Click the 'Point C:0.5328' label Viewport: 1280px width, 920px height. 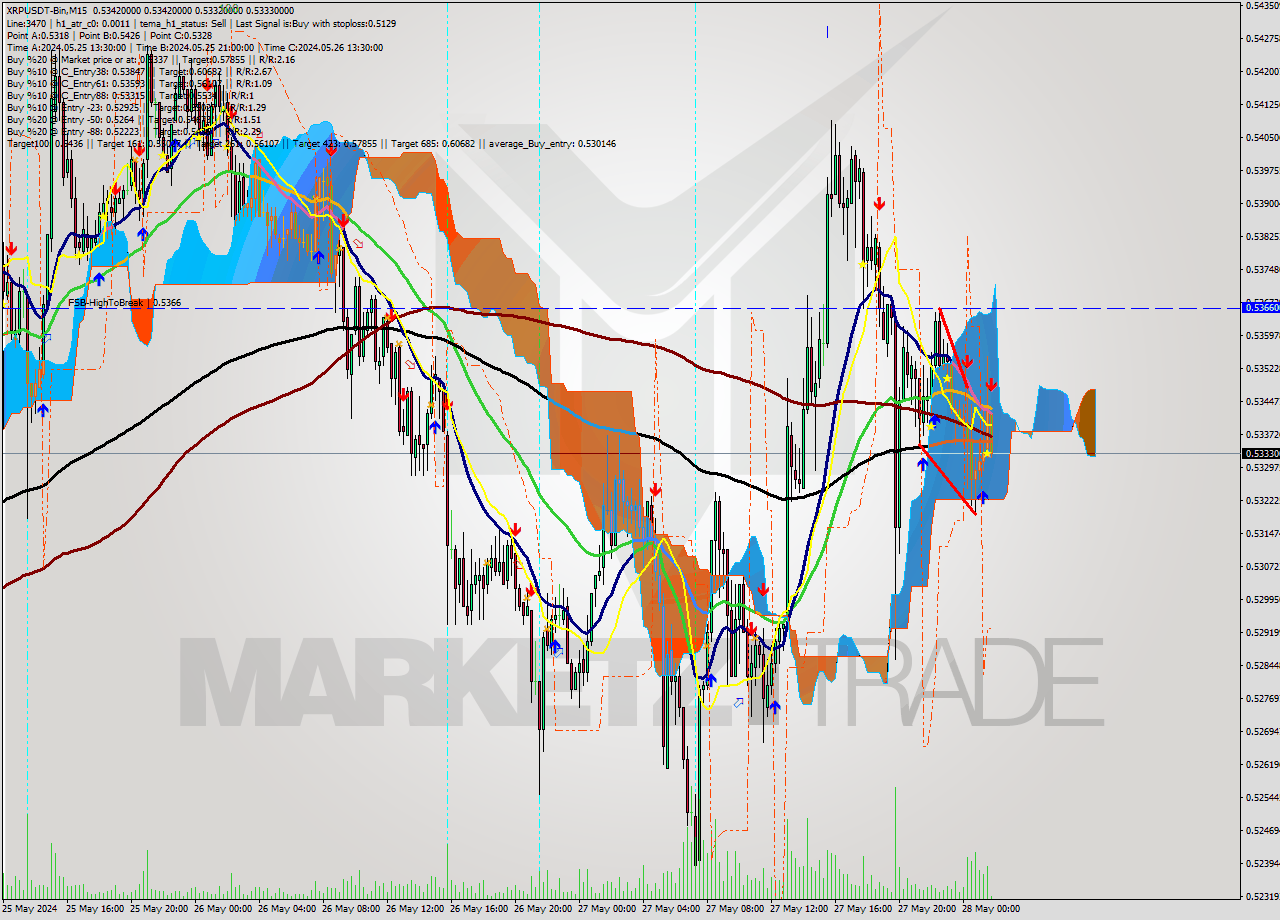180,35
